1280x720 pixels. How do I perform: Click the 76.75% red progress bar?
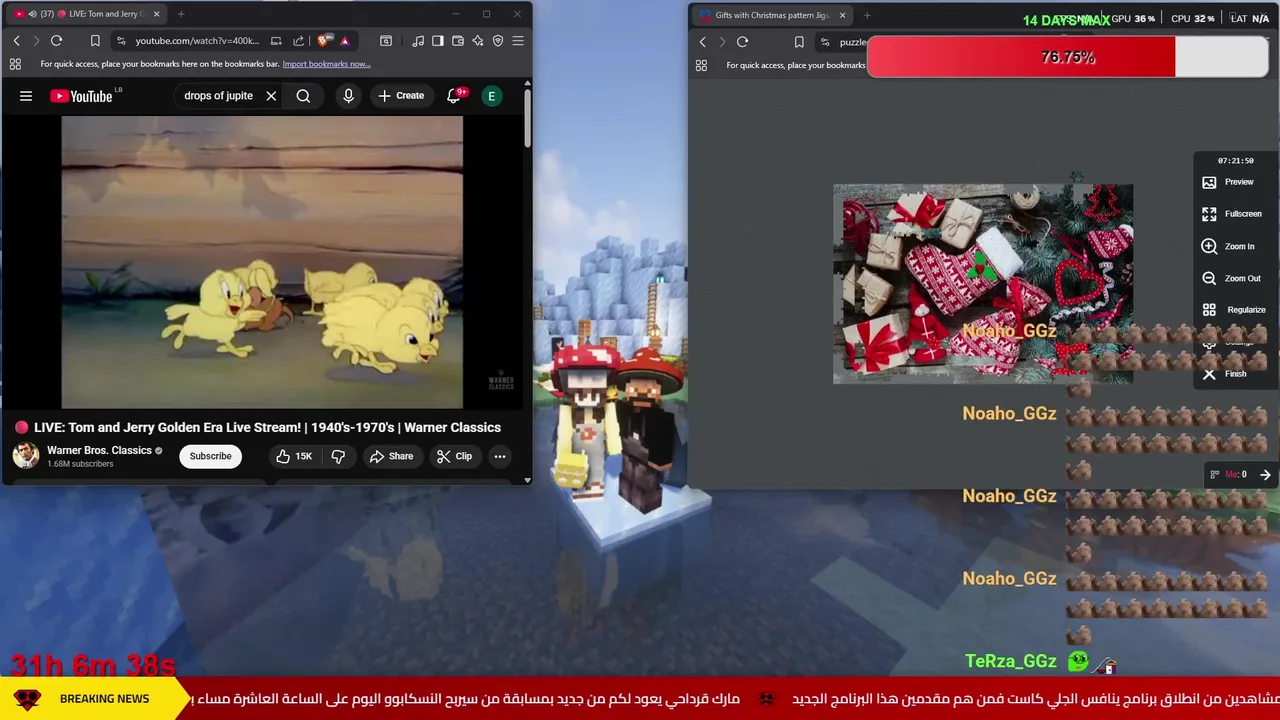click(x=1067, y=57)
